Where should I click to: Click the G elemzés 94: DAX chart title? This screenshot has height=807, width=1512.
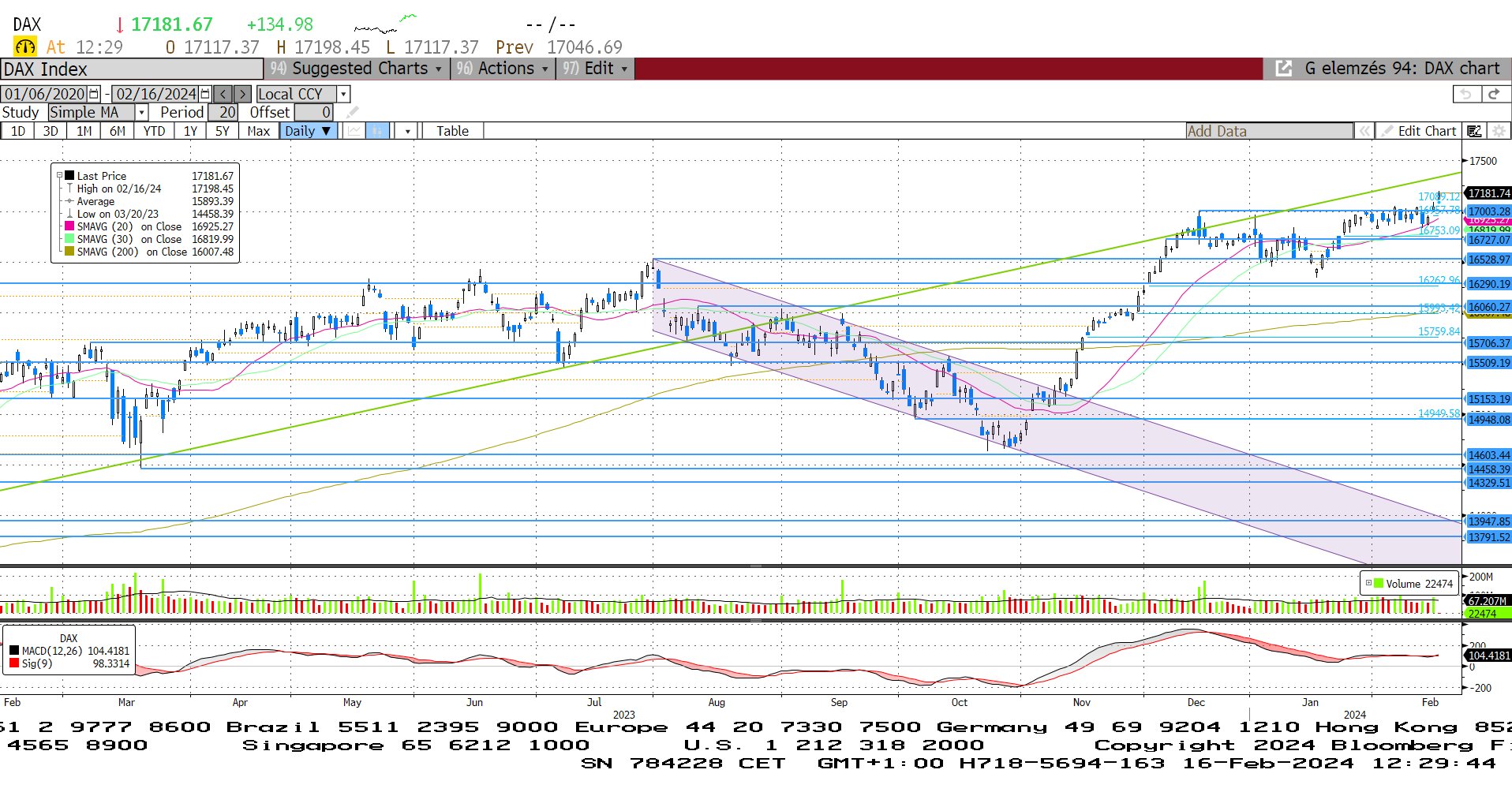click(1402, 69)
